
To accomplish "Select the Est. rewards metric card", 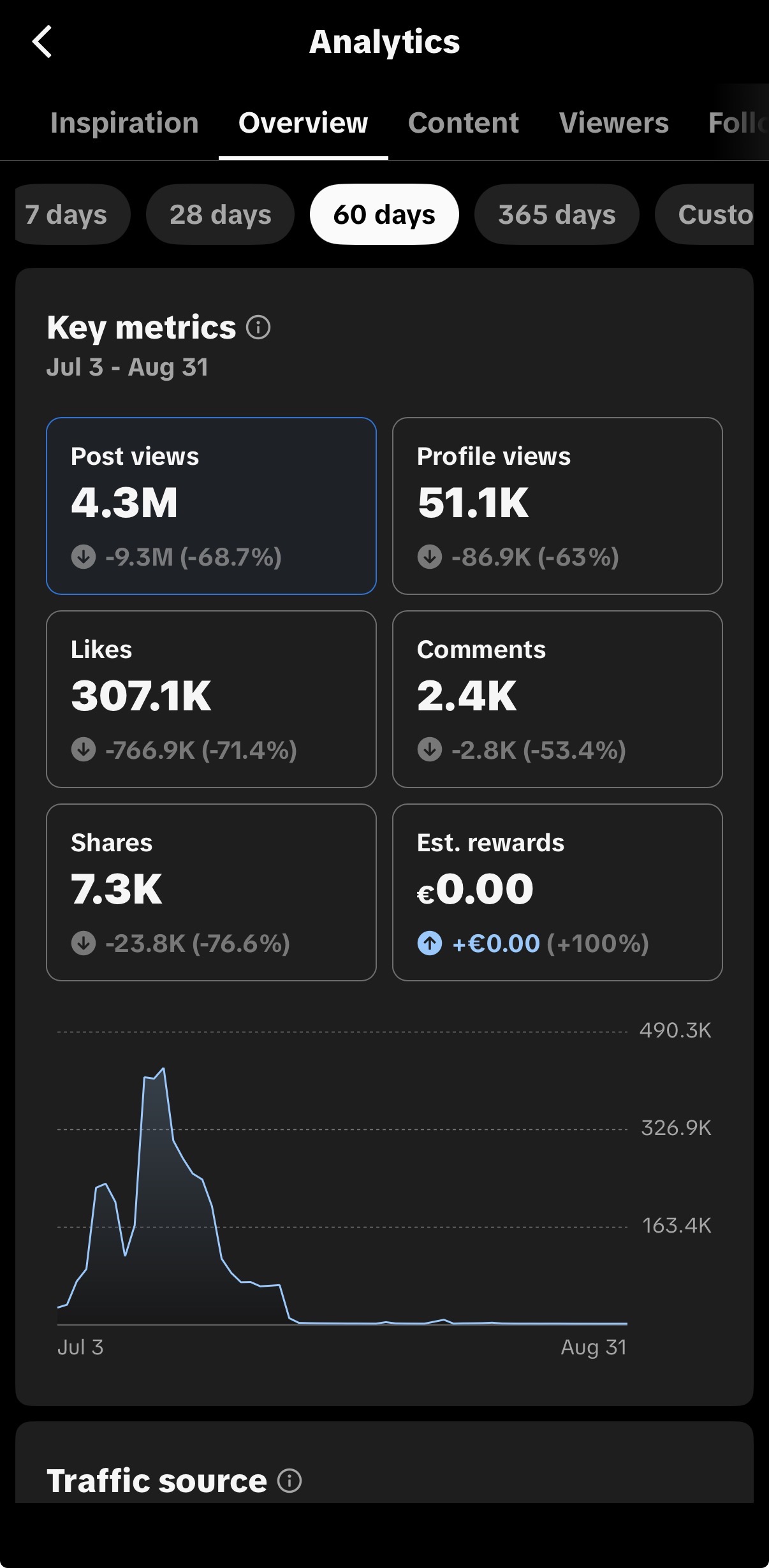I will click(x=557, y=893).
